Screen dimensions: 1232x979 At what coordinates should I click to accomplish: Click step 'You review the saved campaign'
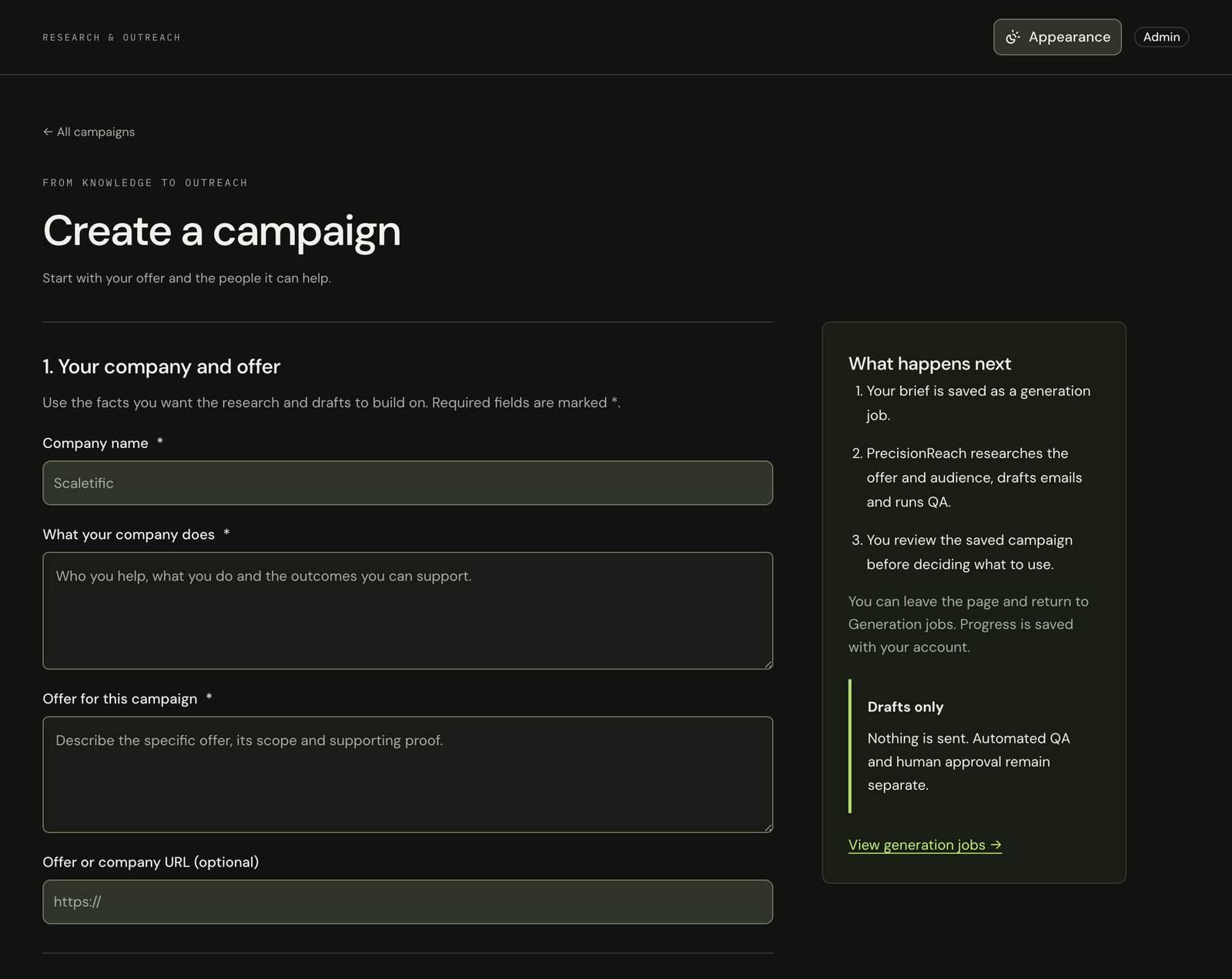point(969,552)
